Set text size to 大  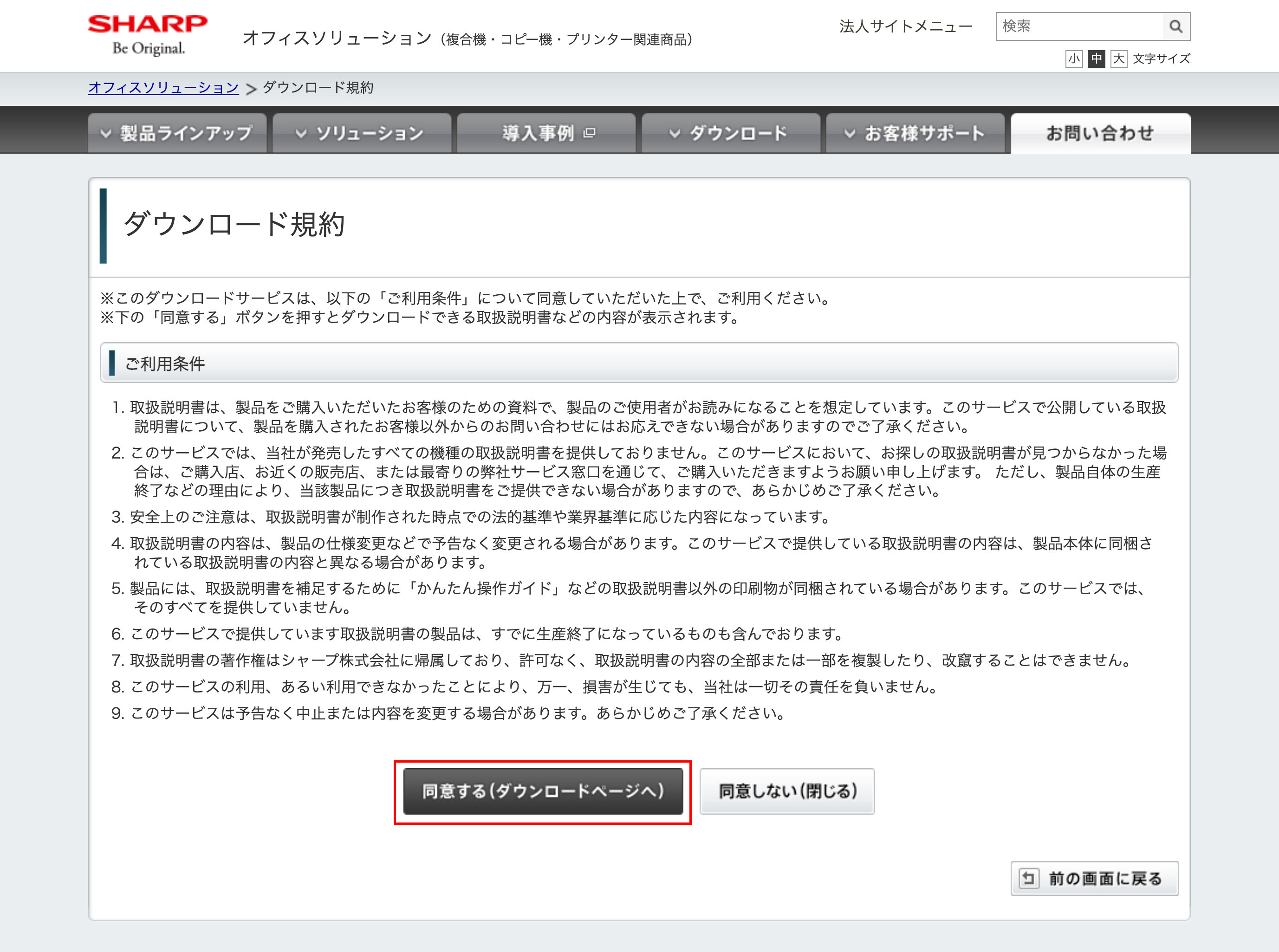point(1119,59)
